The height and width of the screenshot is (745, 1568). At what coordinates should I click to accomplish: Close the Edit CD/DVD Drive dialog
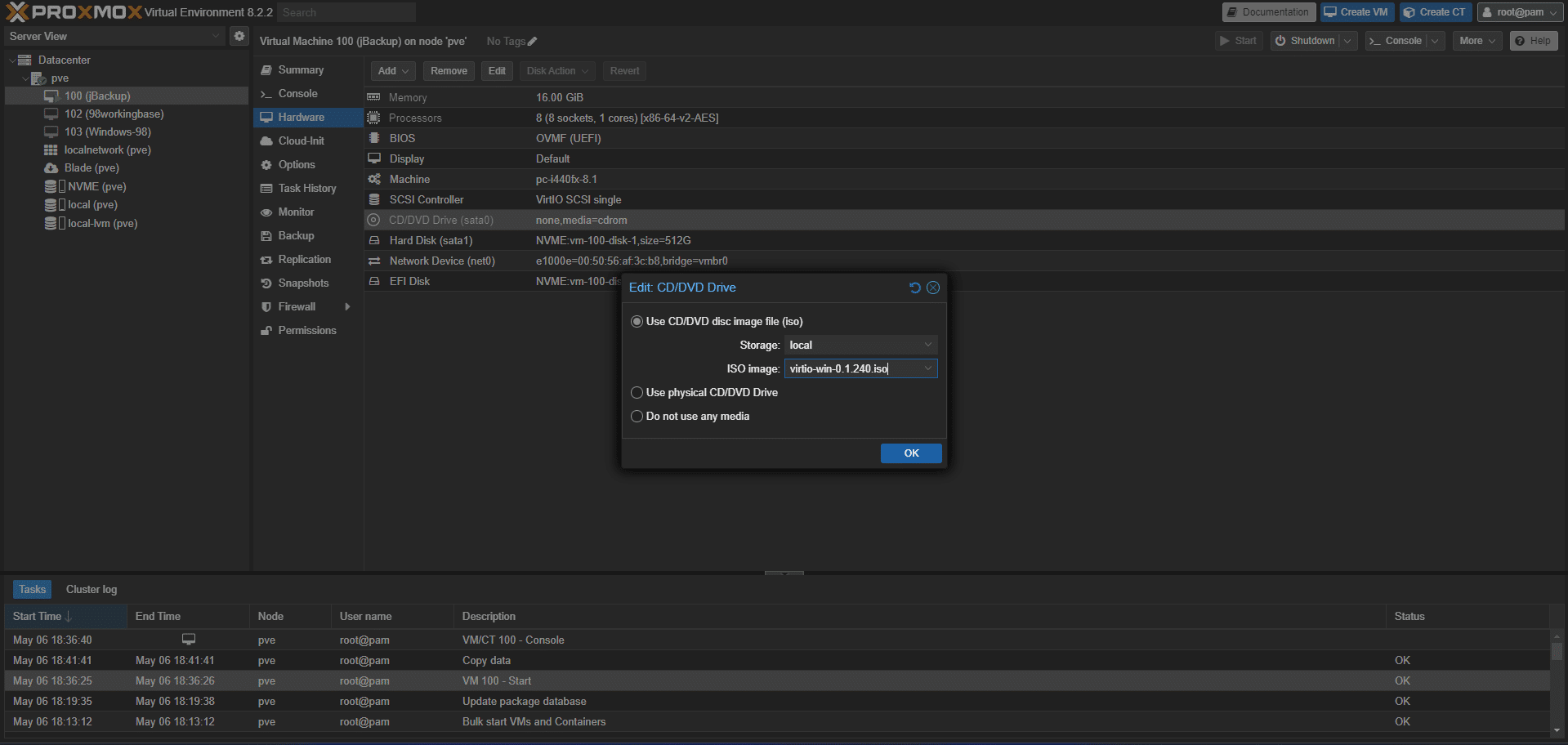pyautogui.click(x=933, y=288)
